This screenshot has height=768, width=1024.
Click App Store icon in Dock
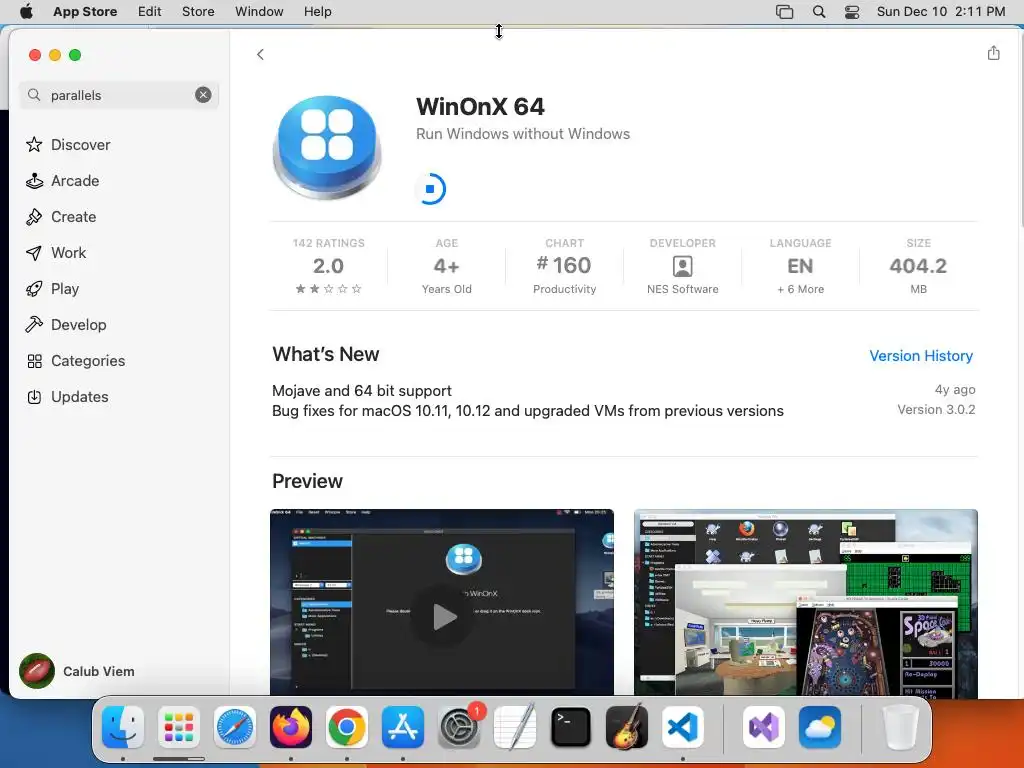tap(403, 727)
